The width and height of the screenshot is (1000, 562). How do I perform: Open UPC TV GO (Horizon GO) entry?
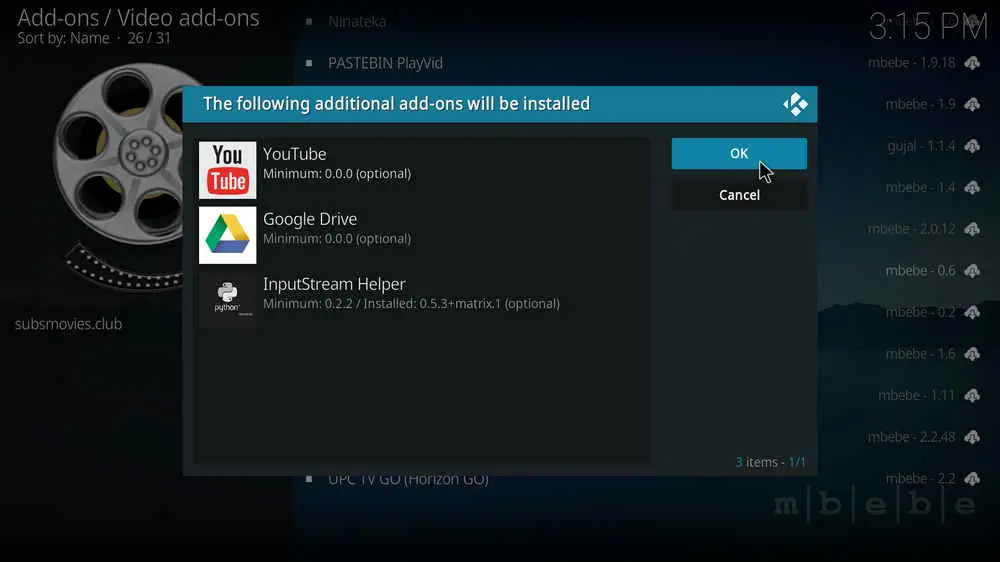[x=408, y=480]
